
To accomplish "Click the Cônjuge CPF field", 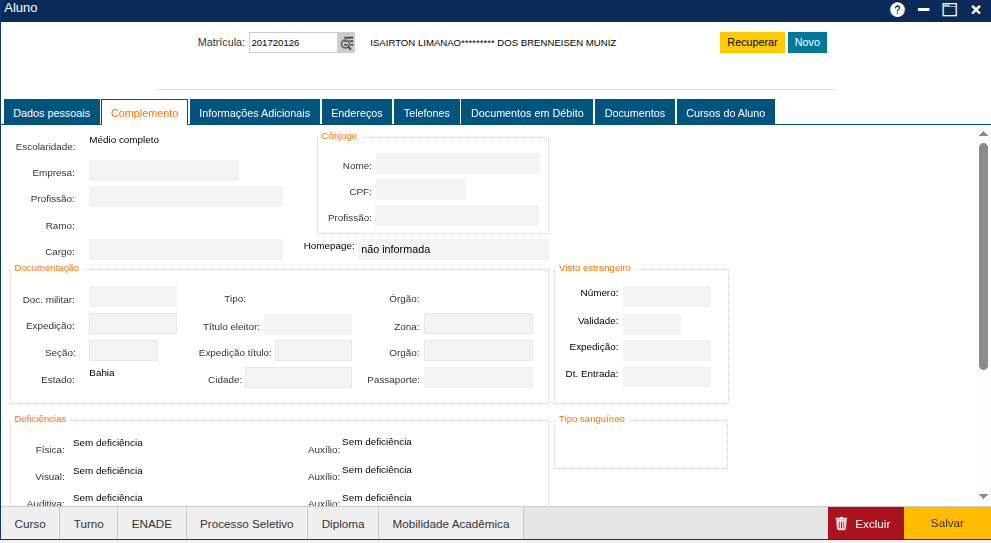I will coord(420,190).
